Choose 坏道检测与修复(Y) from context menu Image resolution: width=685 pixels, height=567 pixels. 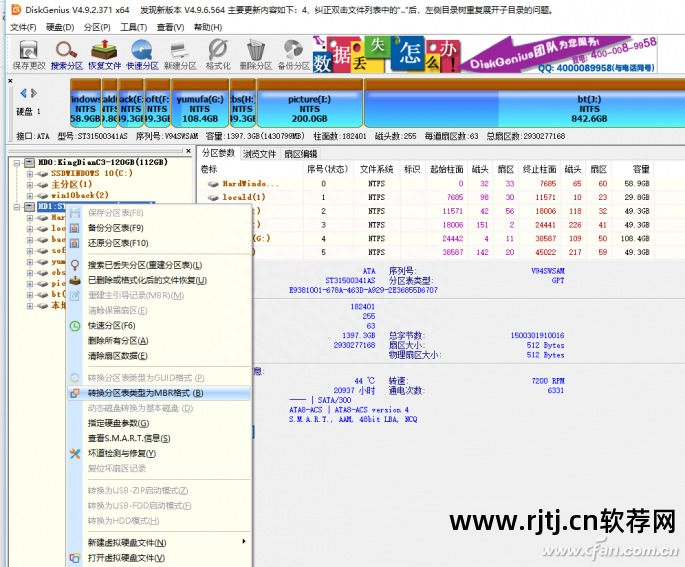click(159, 453)
